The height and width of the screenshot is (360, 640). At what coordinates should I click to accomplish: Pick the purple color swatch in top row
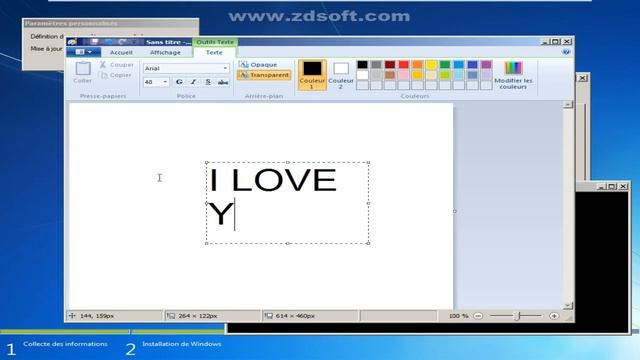pos(486,64)
